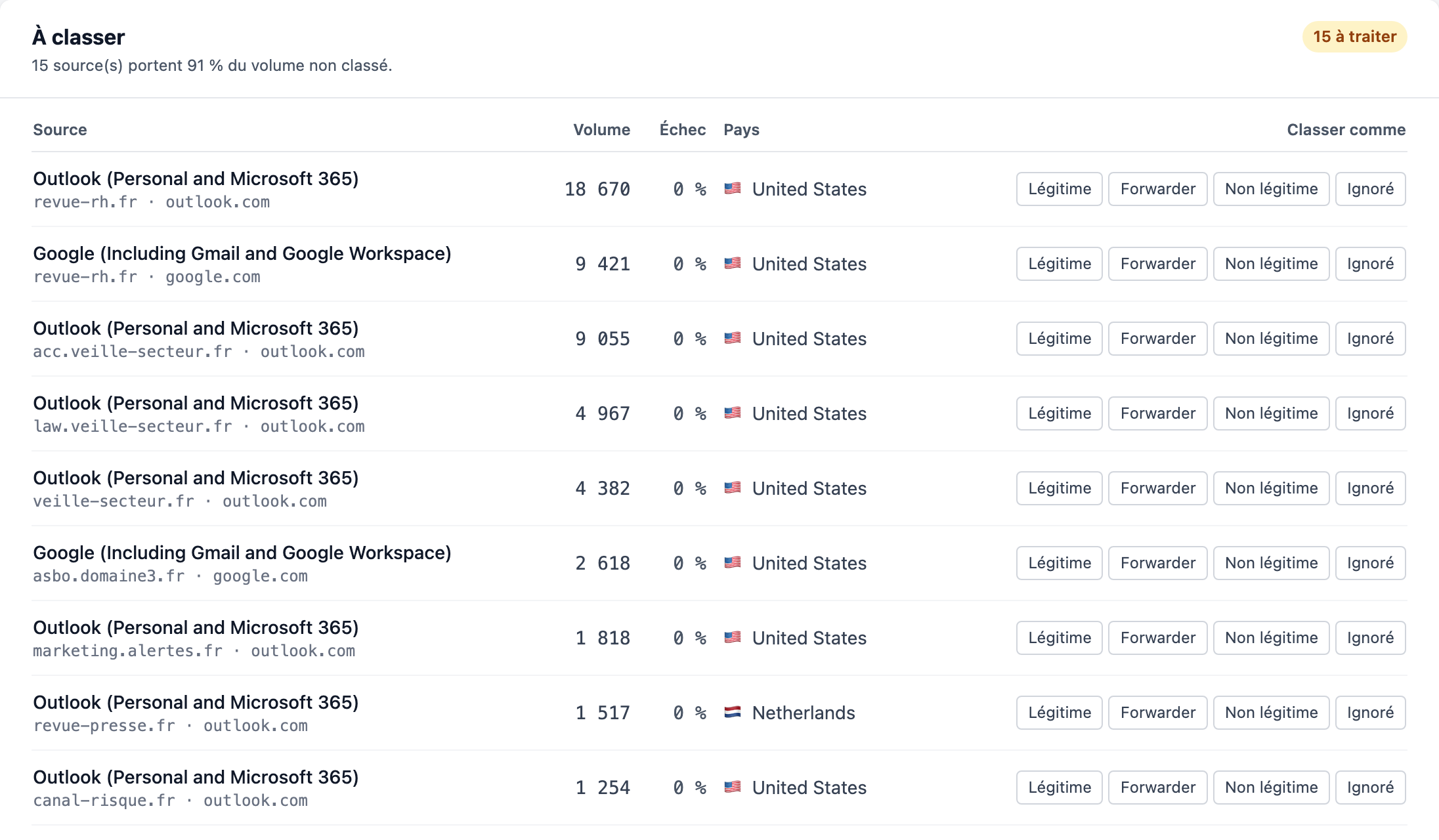This screenshot has width=1439, height=840.
Task: Click the Échec column header
Action: 683,130
